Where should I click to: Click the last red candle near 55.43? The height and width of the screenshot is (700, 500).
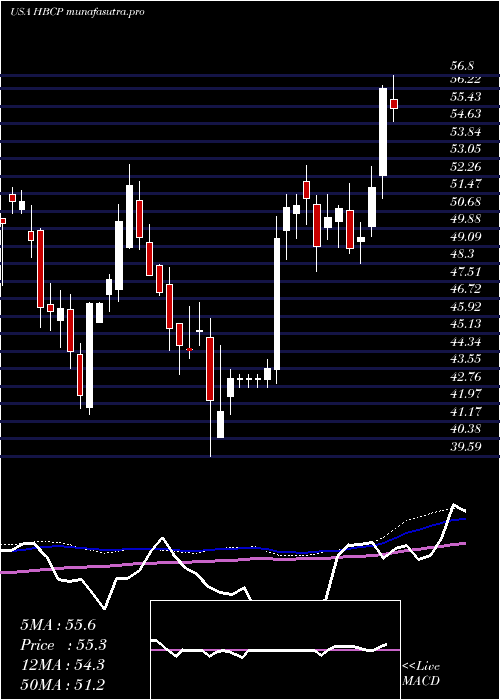click(x=394, y=104)
